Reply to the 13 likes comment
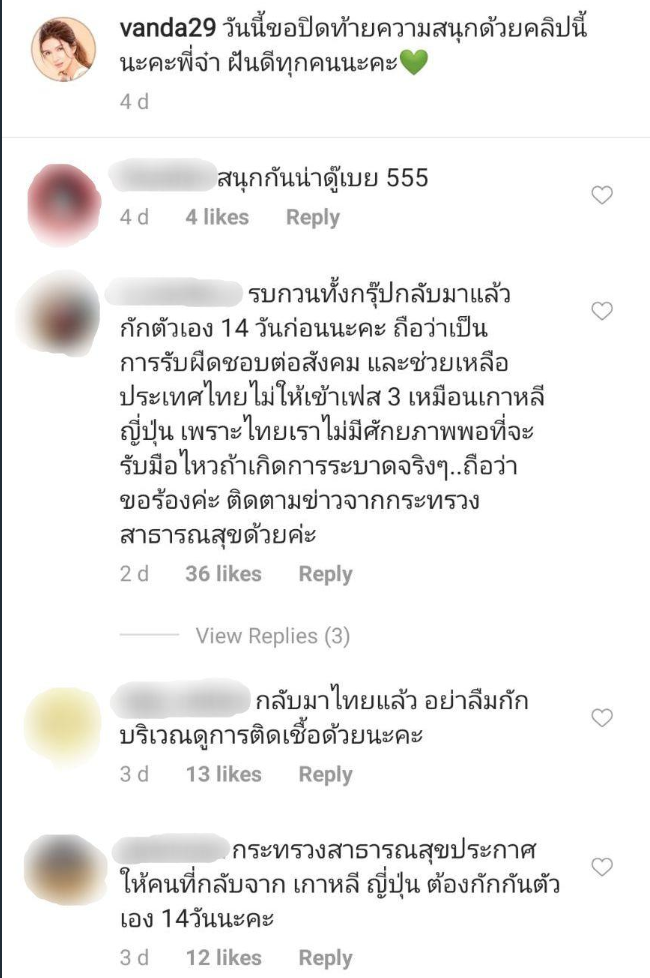The height and width of the screenshot is (978, 650). point(325,775)
